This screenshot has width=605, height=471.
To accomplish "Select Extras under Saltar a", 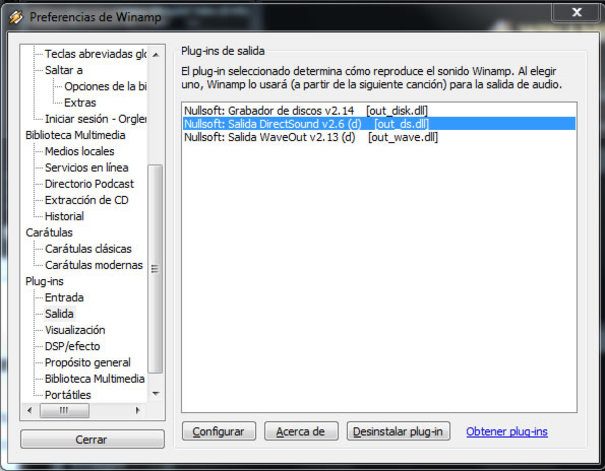I will point(80,103).
